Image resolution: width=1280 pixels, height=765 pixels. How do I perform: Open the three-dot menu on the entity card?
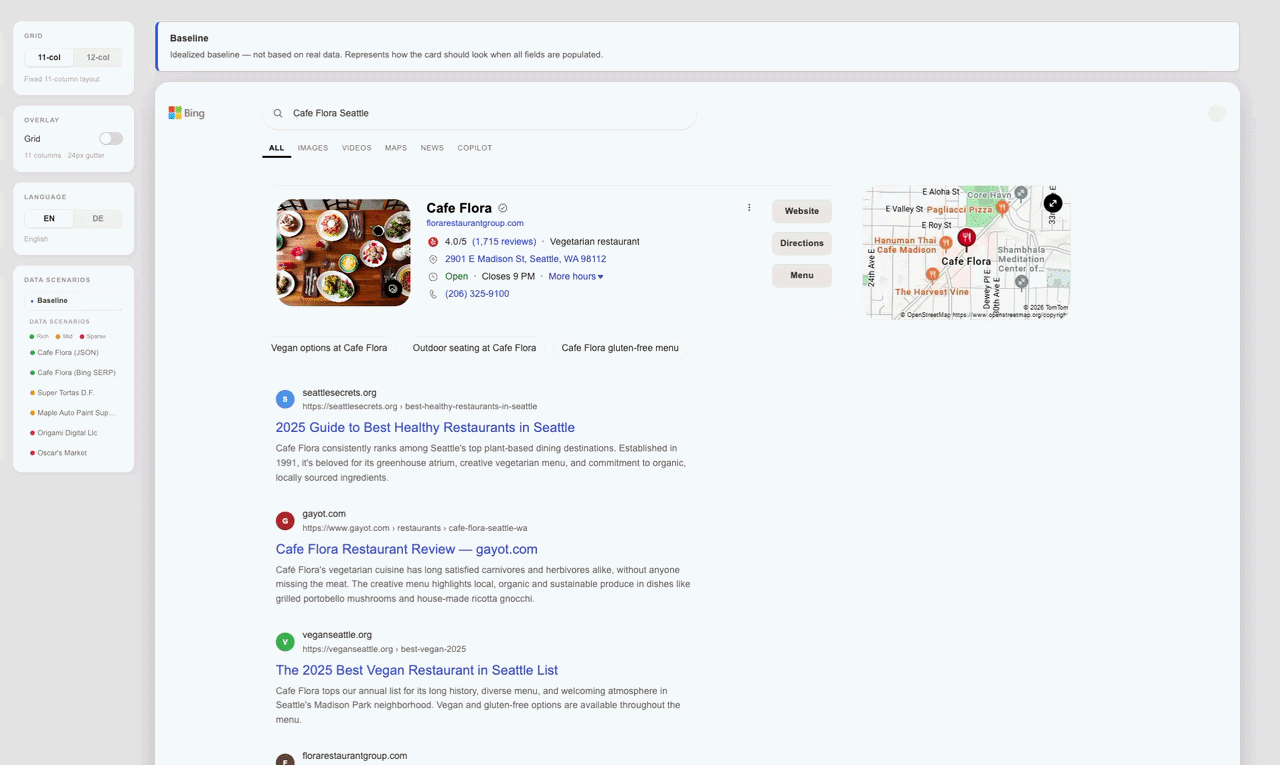click(749, 207)
